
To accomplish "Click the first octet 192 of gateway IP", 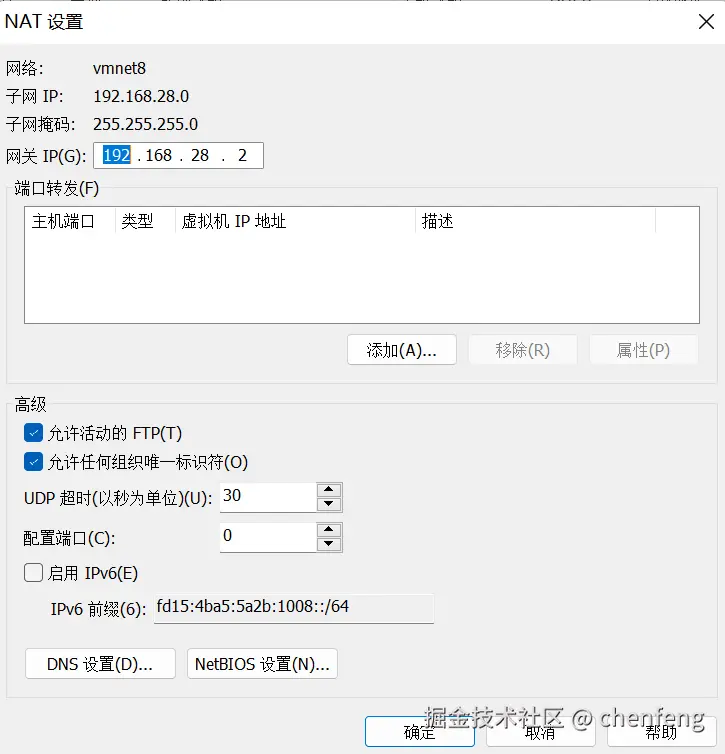I will pos(116,155).
